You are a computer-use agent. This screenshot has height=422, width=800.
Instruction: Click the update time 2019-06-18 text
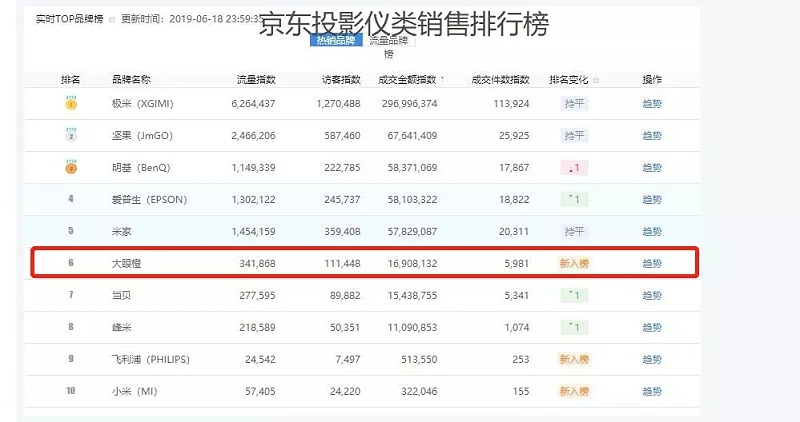pos(193,19)
